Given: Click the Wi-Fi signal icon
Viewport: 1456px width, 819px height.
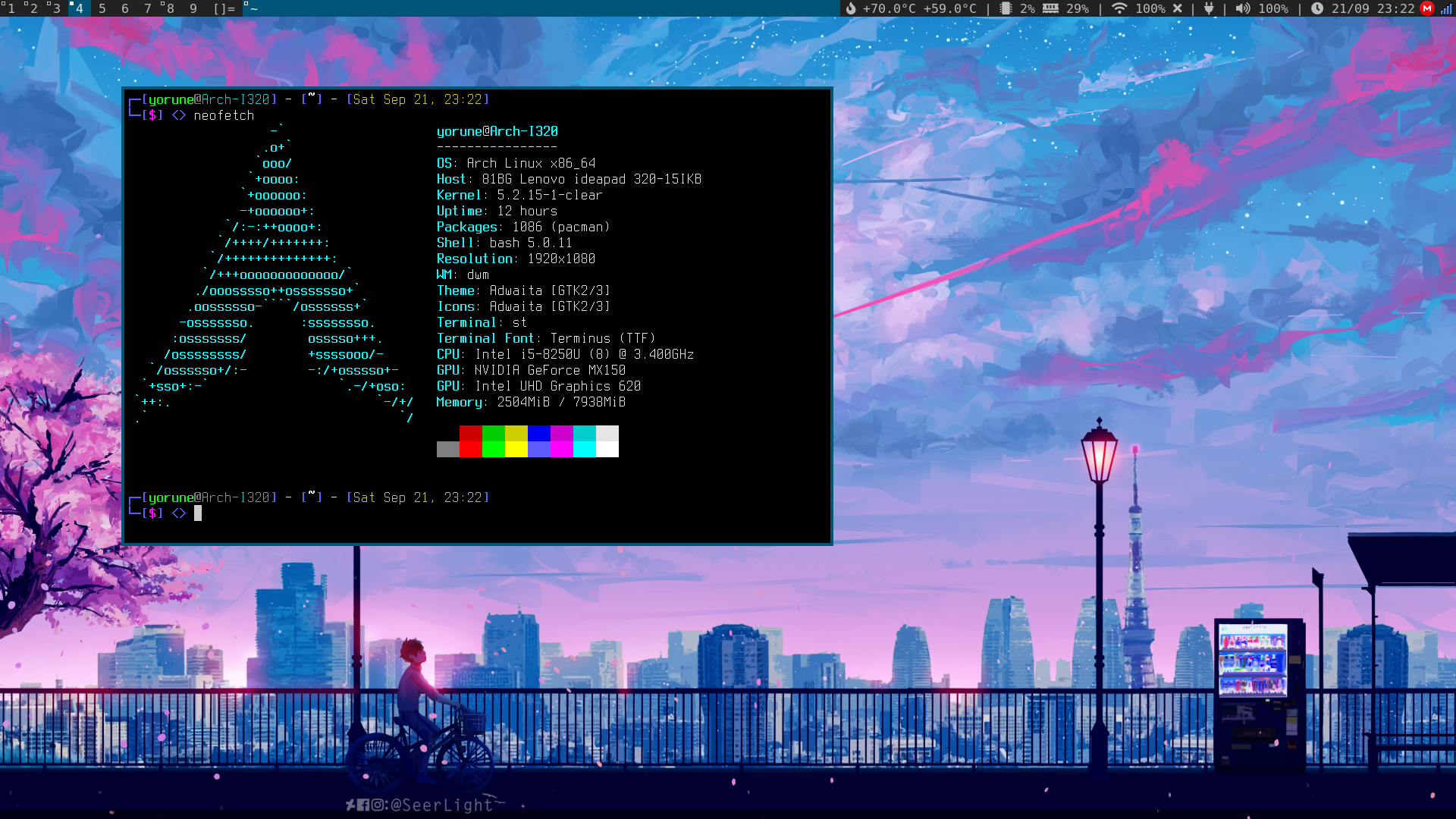Looking at the screenshot, I should pyautogui.click(x=1119, y=8).
